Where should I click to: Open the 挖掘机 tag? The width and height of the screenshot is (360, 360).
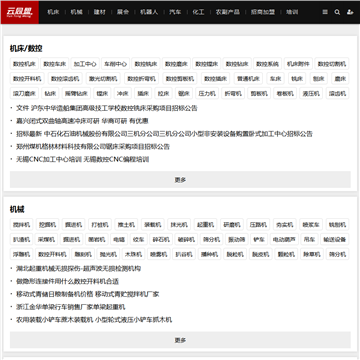pyautogui.click(x=47, y=225)
